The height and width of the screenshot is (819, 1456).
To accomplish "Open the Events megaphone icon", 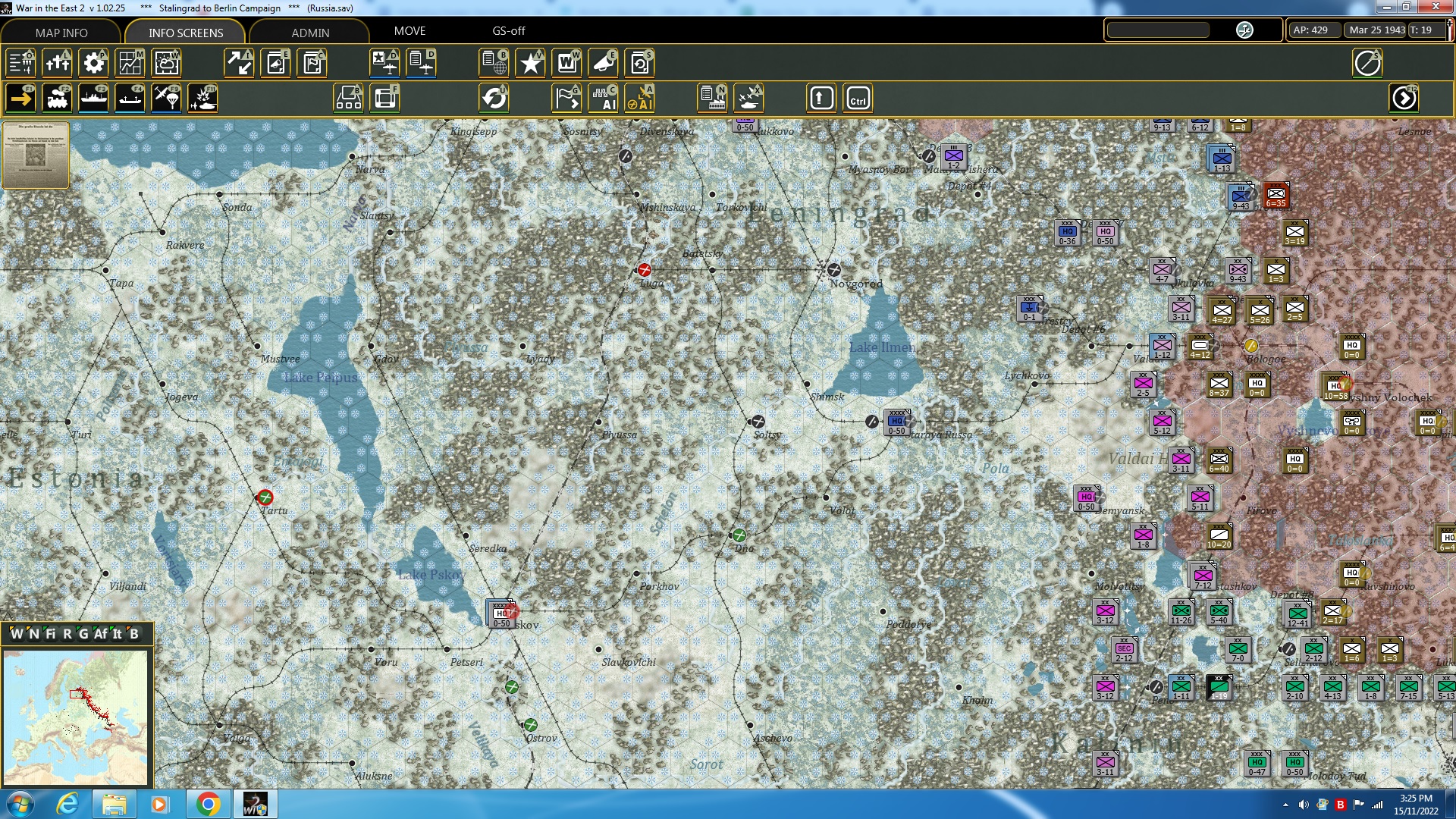I will (x=603, y=63).
